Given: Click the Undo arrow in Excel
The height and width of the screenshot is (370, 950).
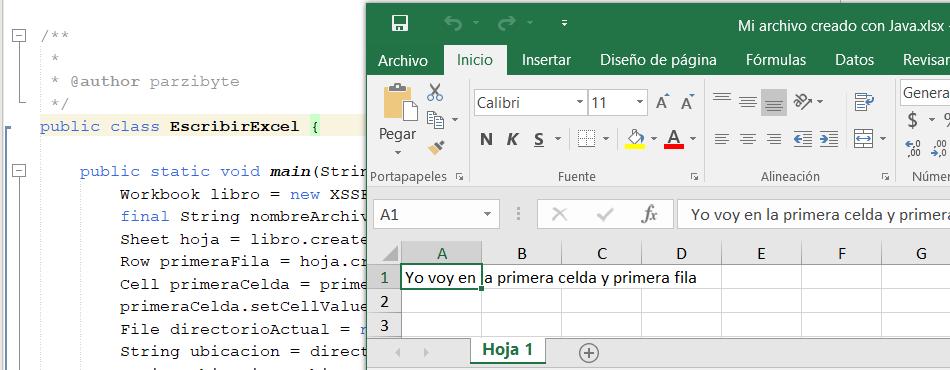Looking at the screenshot, I should point(453,24).
